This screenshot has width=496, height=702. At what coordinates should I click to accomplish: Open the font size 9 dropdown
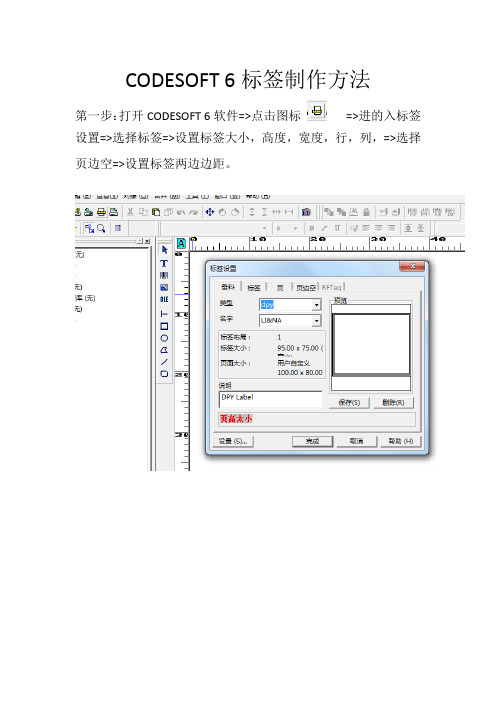pos(295,228)
